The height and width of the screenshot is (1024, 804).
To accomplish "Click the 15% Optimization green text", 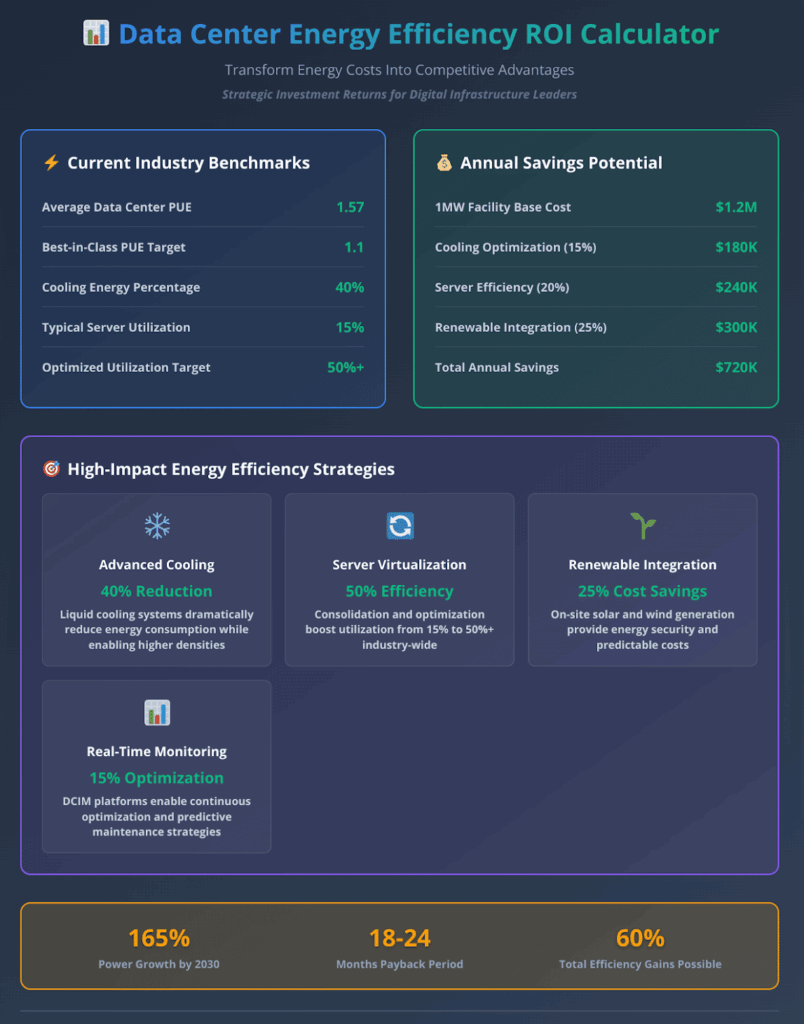I will click(x=157, y=778).
